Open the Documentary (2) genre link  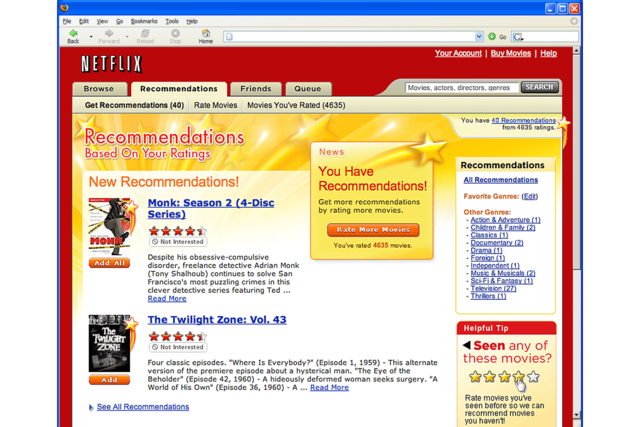tap(497, 242)
